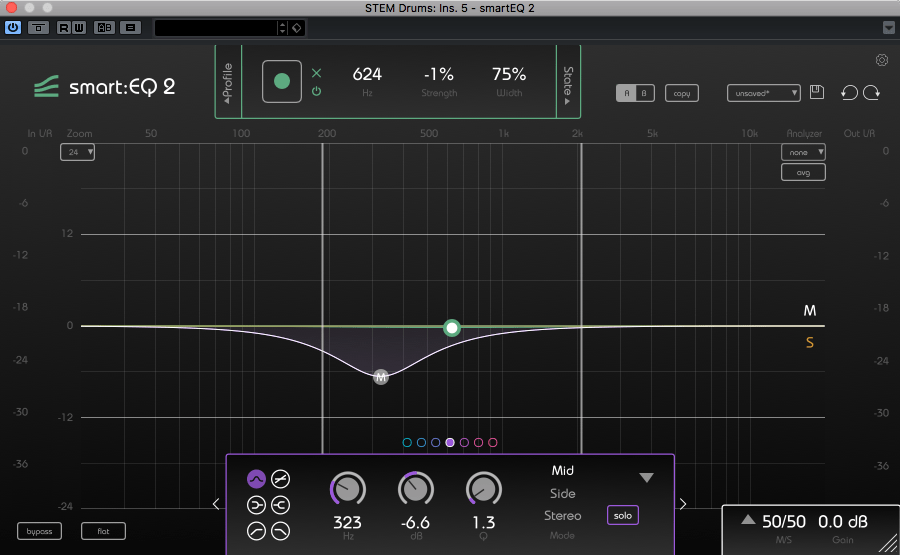Adjust the 624 Hz smart filter frequency
900x555 pixels.
[367, 75]
